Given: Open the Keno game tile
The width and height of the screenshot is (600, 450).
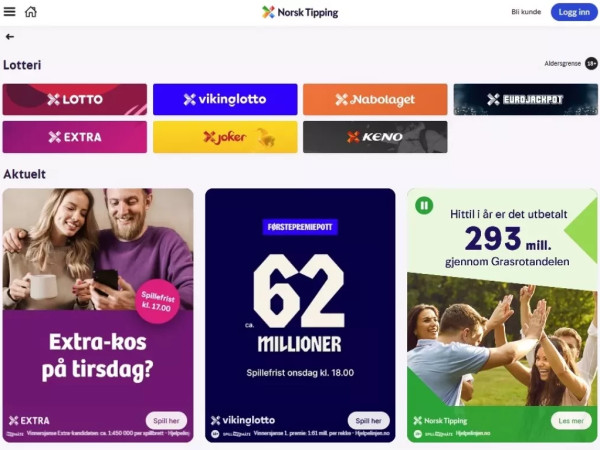Looking at the screenshot, I should pyautogui.click(x=375, y=137).
